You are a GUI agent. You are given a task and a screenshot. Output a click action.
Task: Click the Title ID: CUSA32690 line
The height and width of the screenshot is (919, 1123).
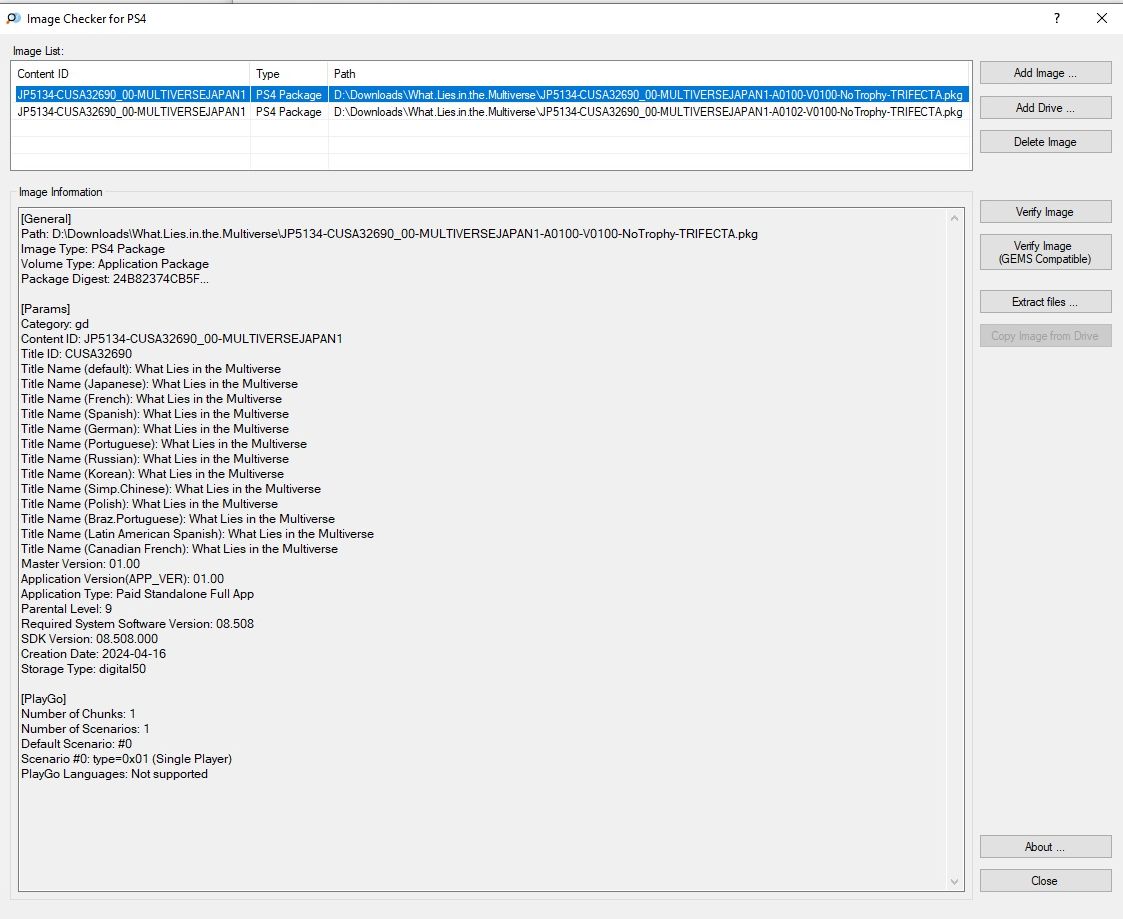click(x=77, y=354)
